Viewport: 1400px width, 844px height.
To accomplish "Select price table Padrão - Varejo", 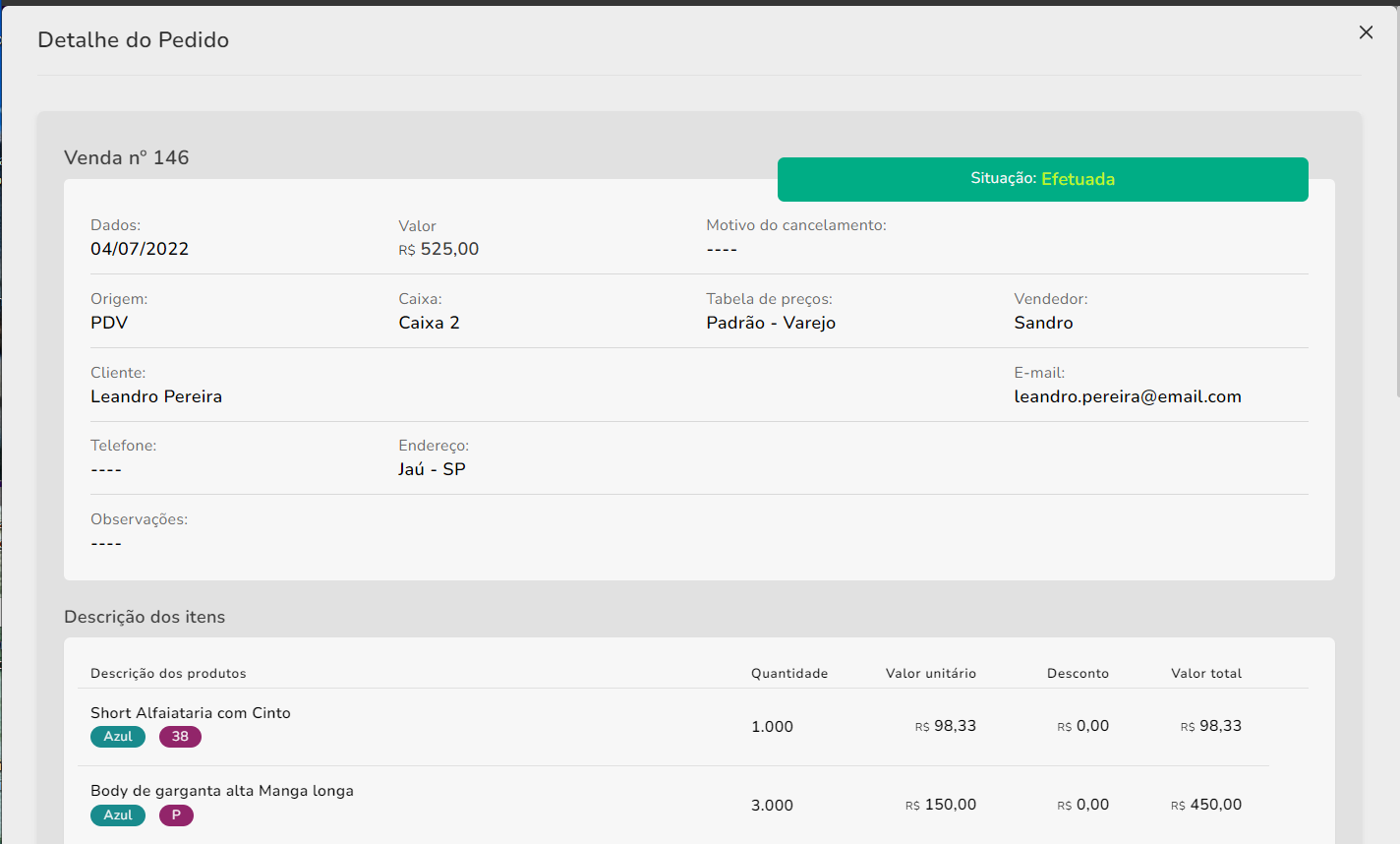I will [x=771, y=323].
